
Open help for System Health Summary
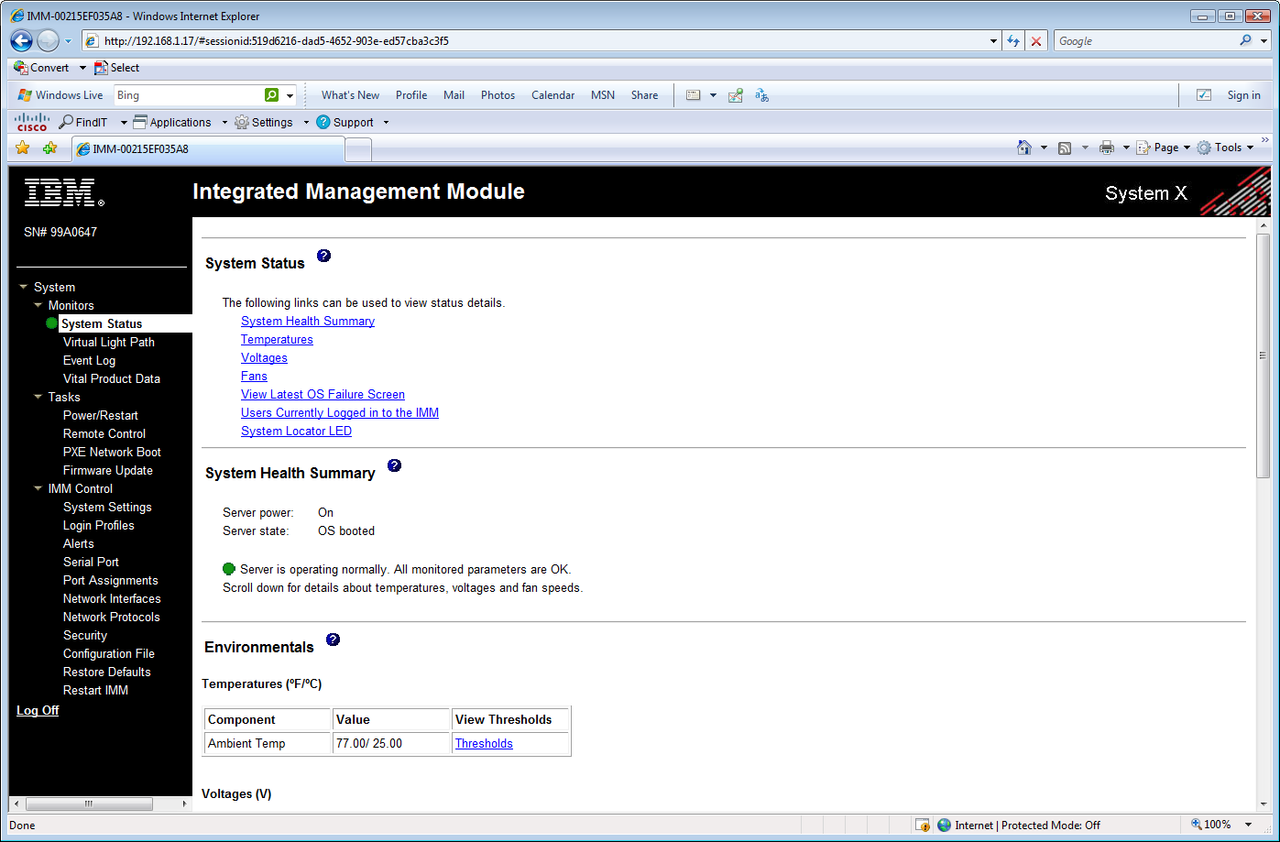[394, 466]
